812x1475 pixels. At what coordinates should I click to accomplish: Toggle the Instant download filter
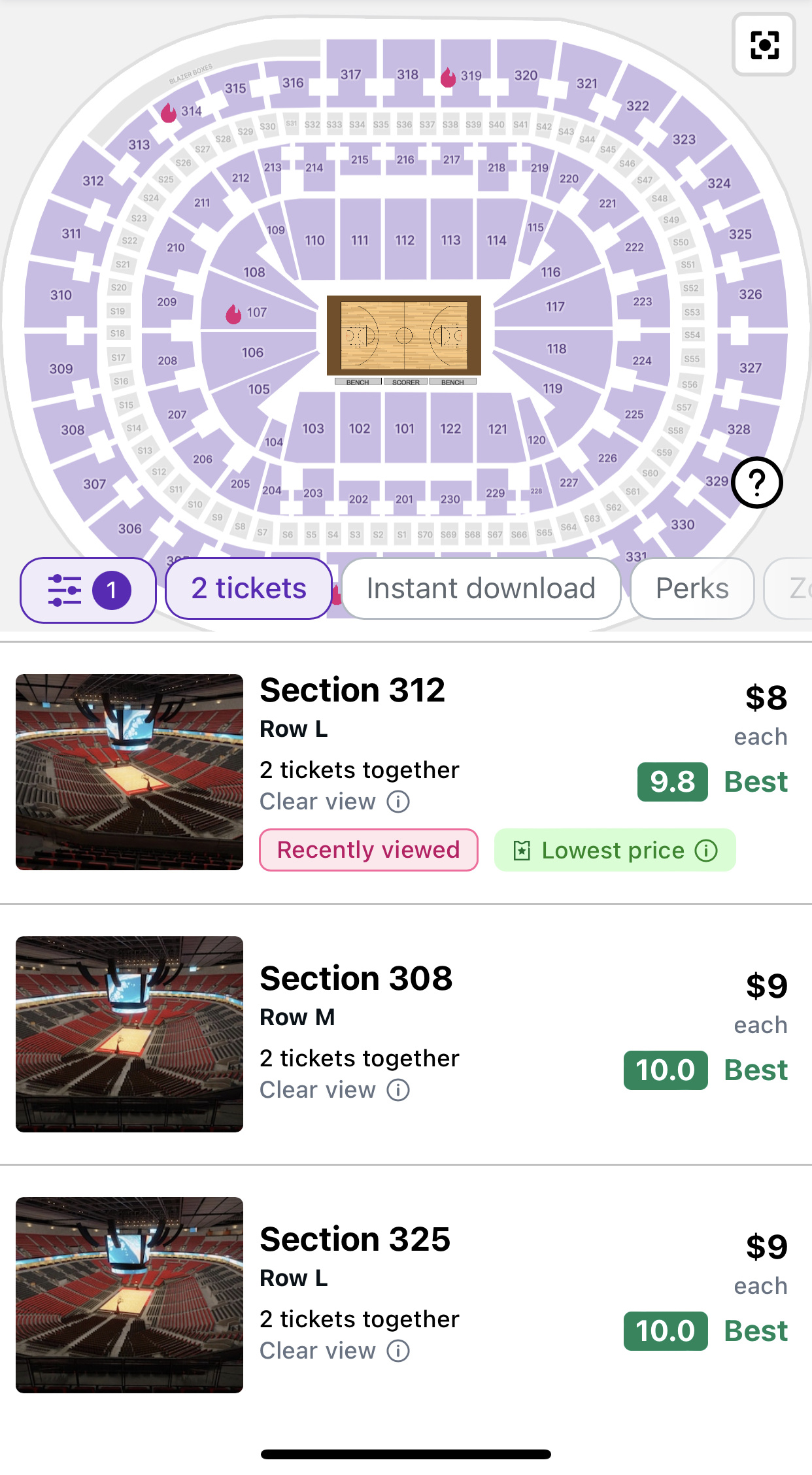[x=481, y=588]
